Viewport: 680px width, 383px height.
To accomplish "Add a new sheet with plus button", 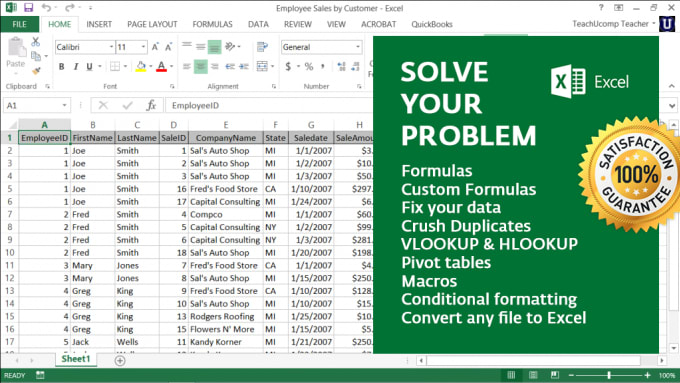I will click(x=120, y=360).
